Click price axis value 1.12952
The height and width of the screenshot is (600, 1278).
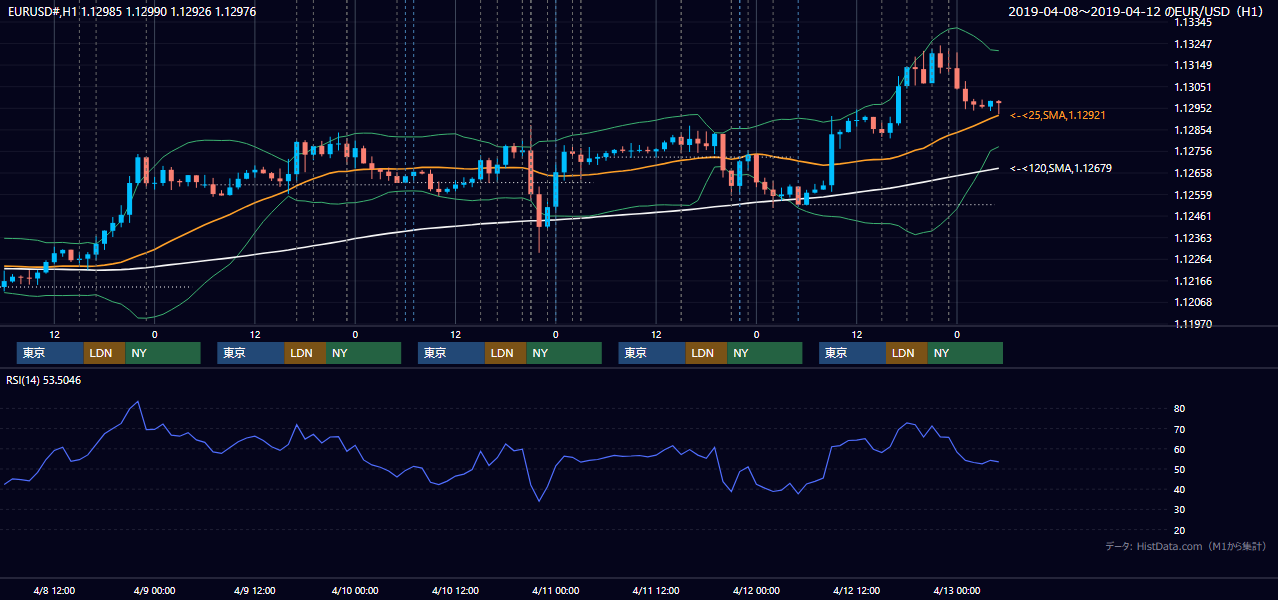click(1193, 108)
